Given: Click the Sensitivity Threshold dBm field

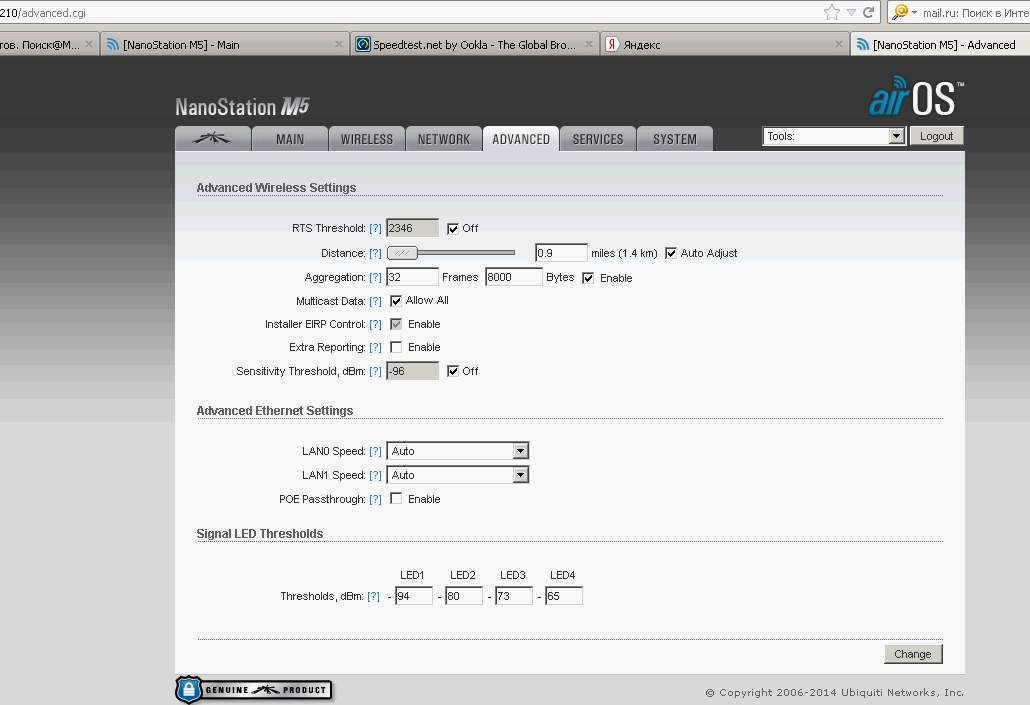Looking at the screenshot, I should tap(412, 371).
